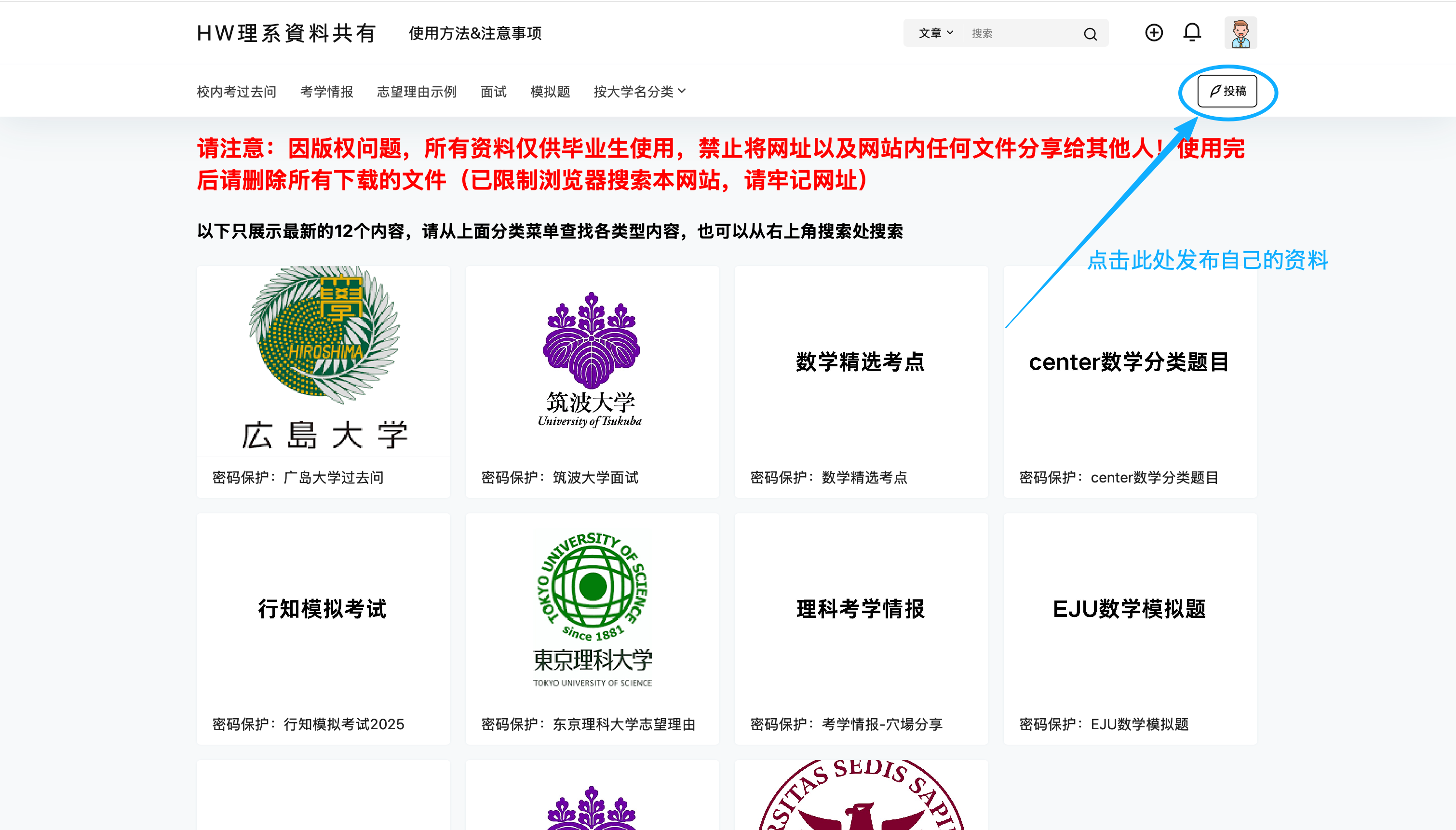Open link 密码保护：行知模拟考试2025
Screen dimensions: 1456x830
point(308,724)
